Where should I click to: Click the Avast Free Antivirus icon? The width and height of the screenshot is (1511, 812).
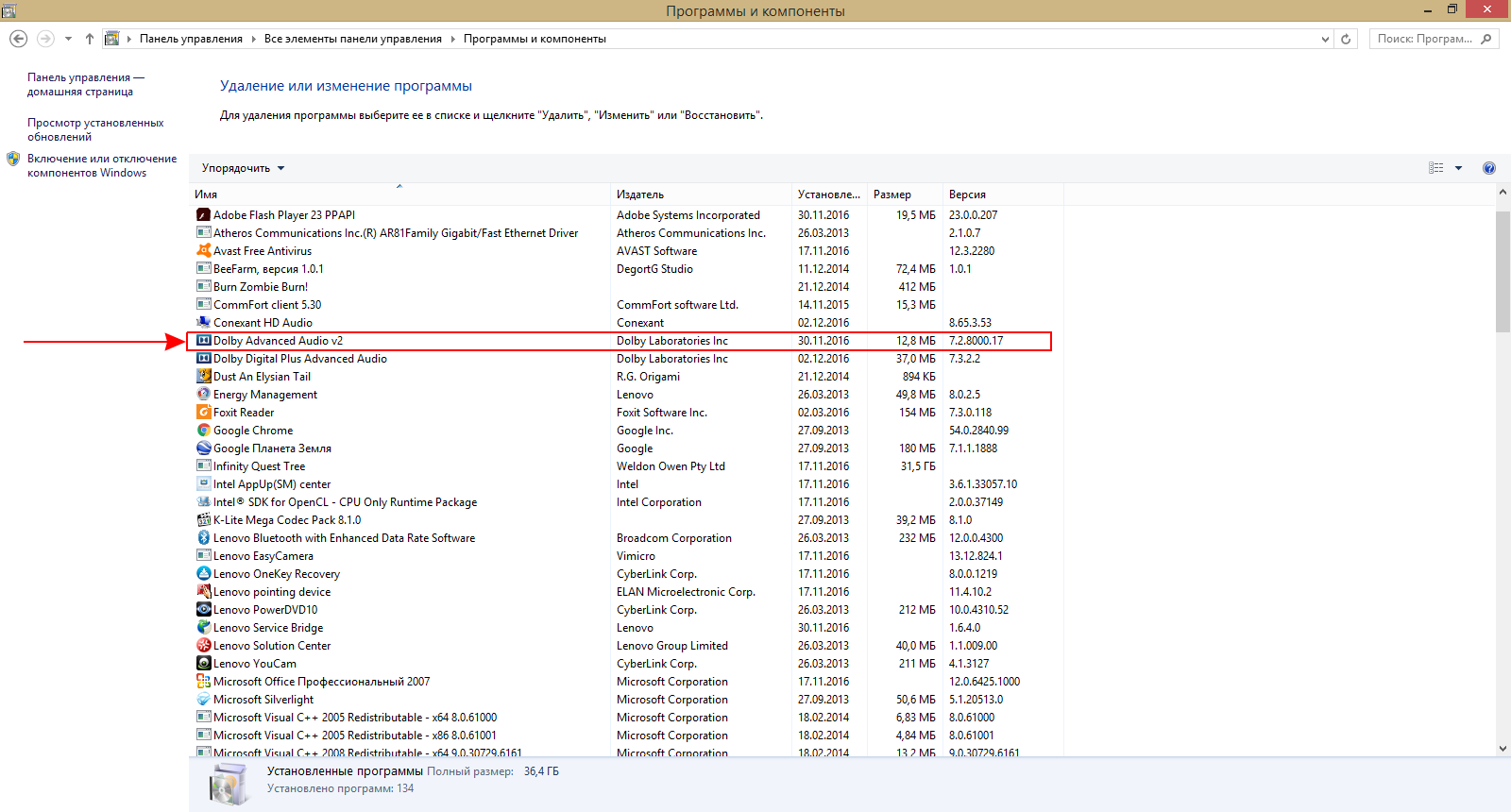pos(203,251)
